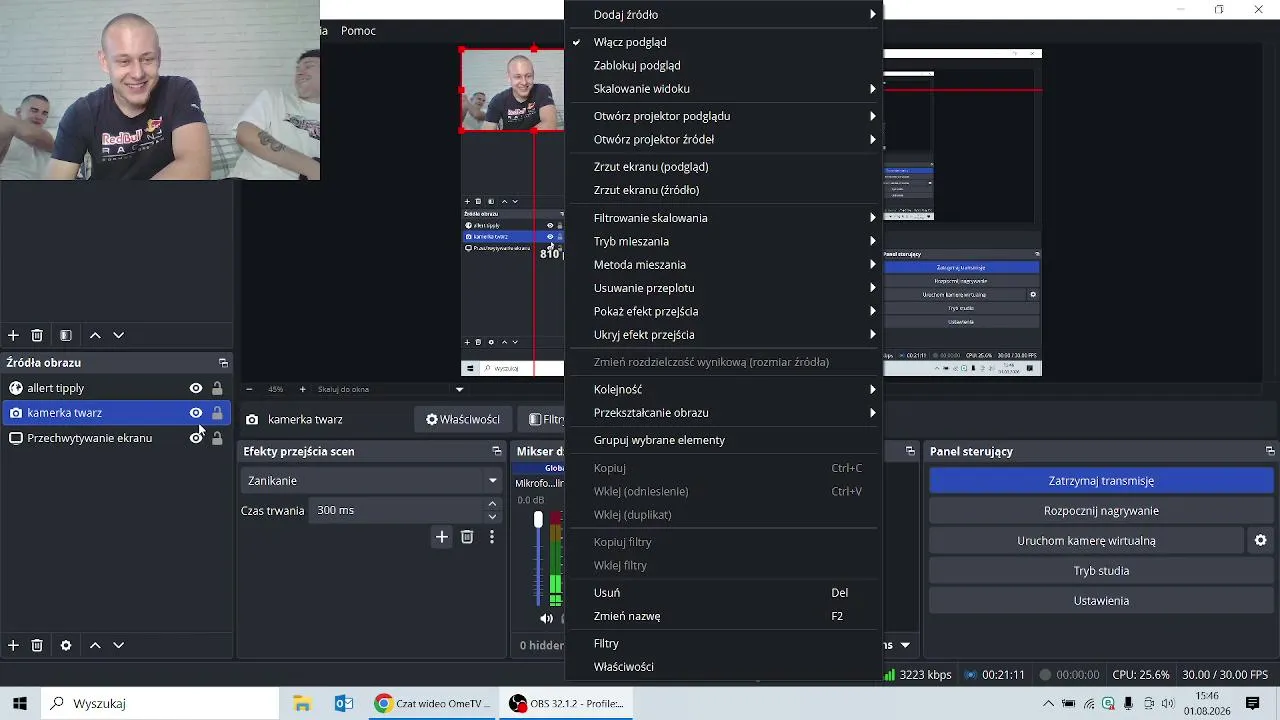
Task: Move the scene down in the scene list
Action: (x=118, y=336)
